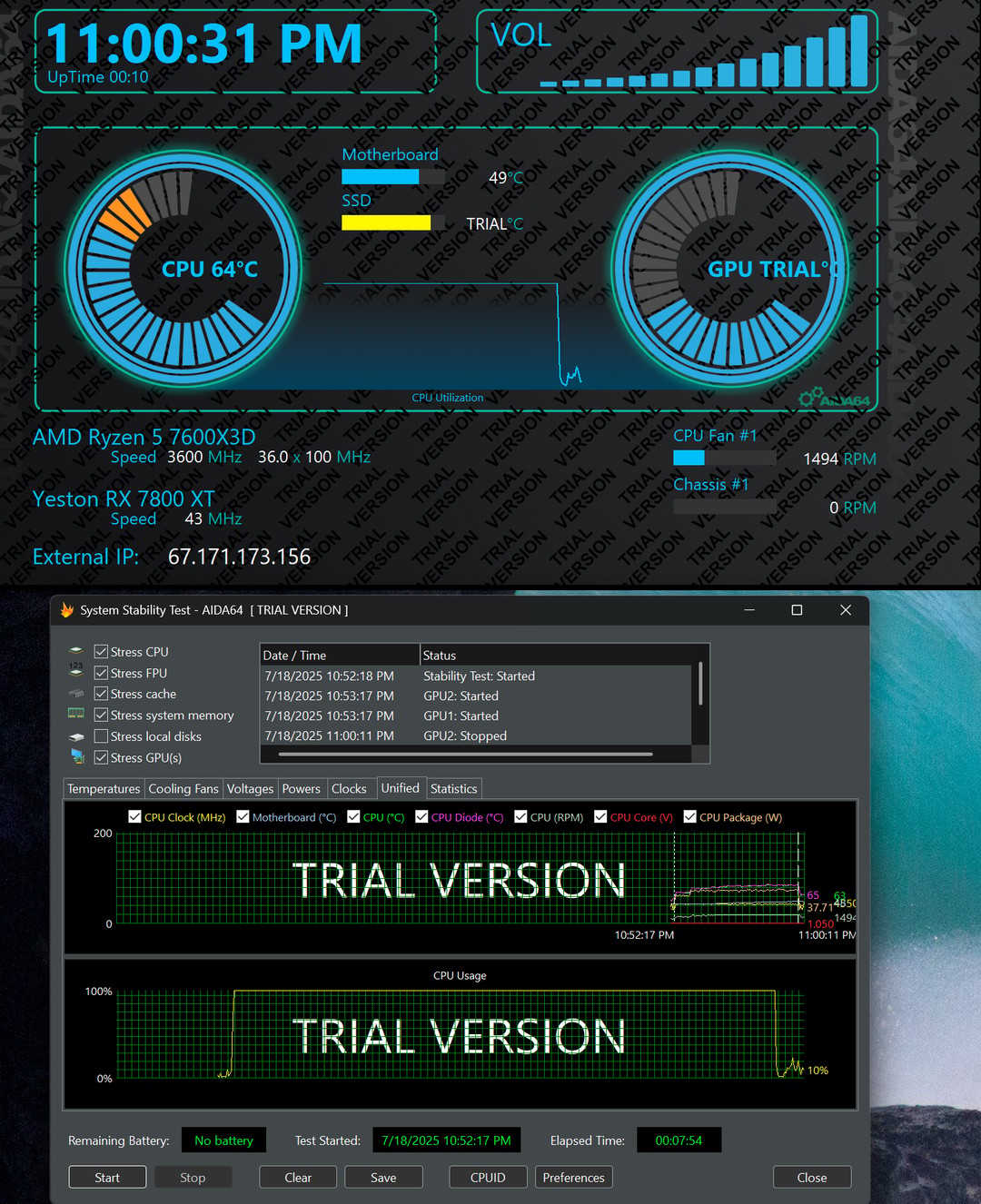Click the Stress local disks drive icon
This screenshot has width=981, height=1204.
coord(76,736)
